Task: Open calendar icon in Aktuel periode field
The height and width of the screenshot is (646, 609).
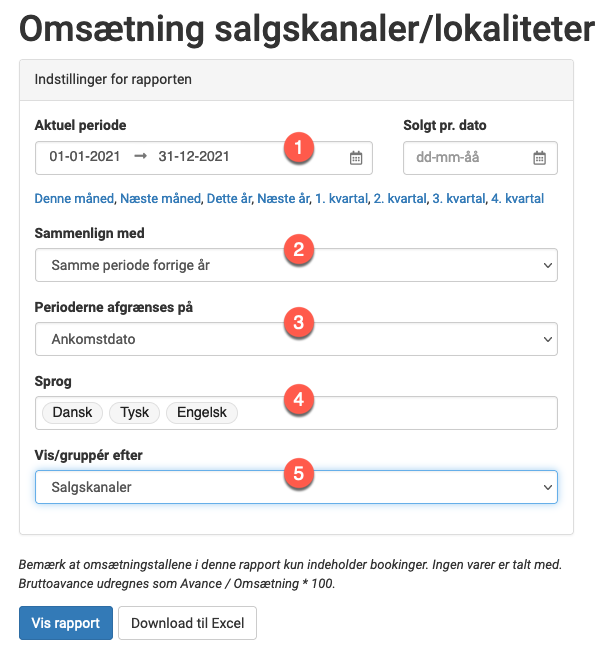Action: coord(356,158)
